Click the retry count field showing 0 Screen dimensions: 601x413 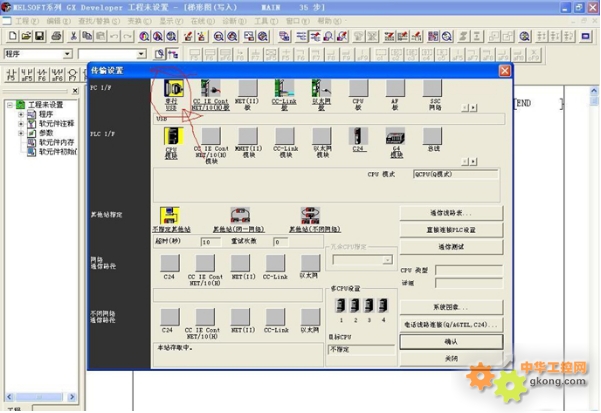280,242
